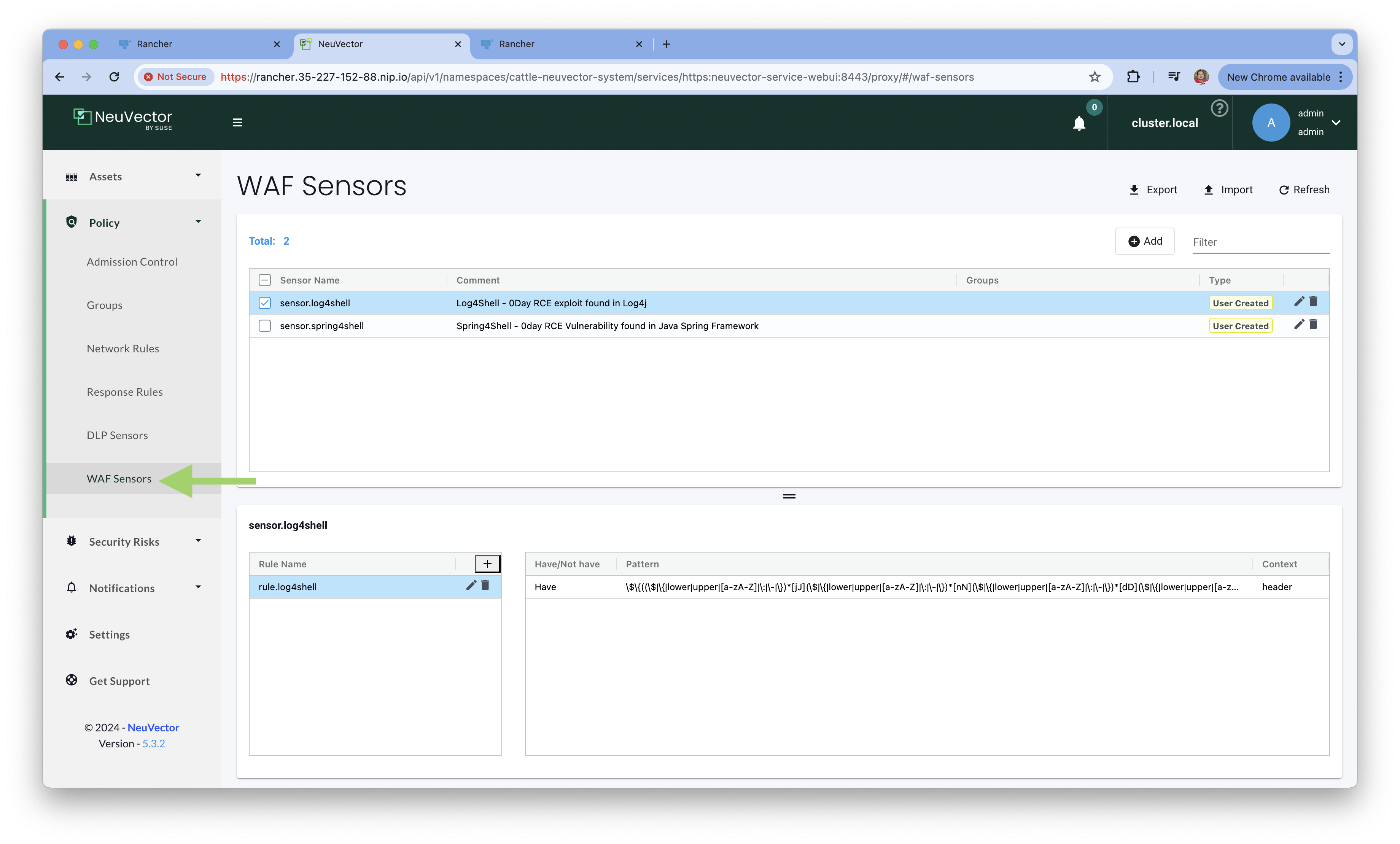Open the NeuVector footer link
This screenshot has height=844, width=1400.
153,728
